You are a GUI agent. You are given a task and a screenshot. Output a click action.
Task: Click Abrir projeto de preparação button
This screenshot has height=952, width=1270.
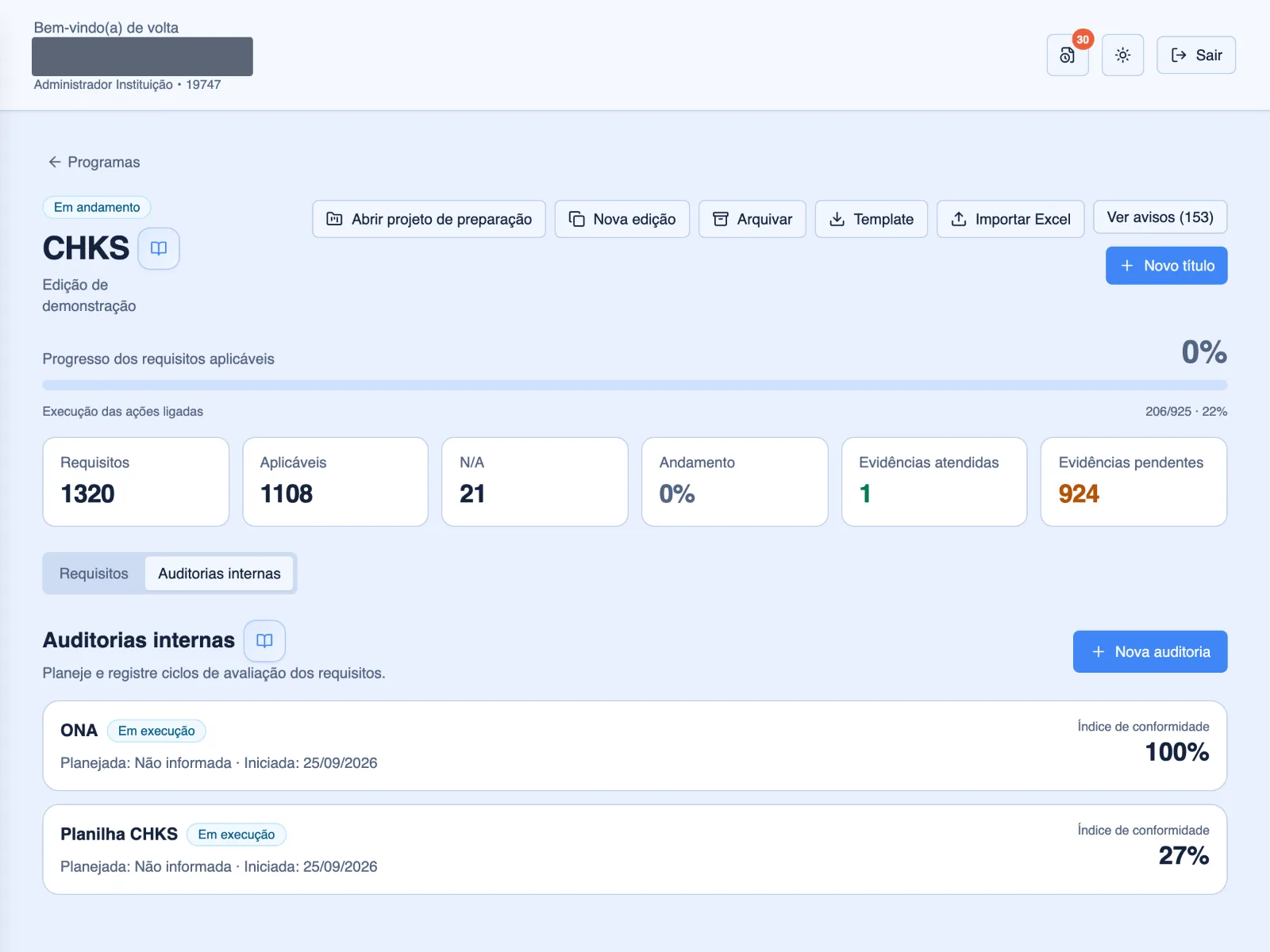[x=429, y=219]
